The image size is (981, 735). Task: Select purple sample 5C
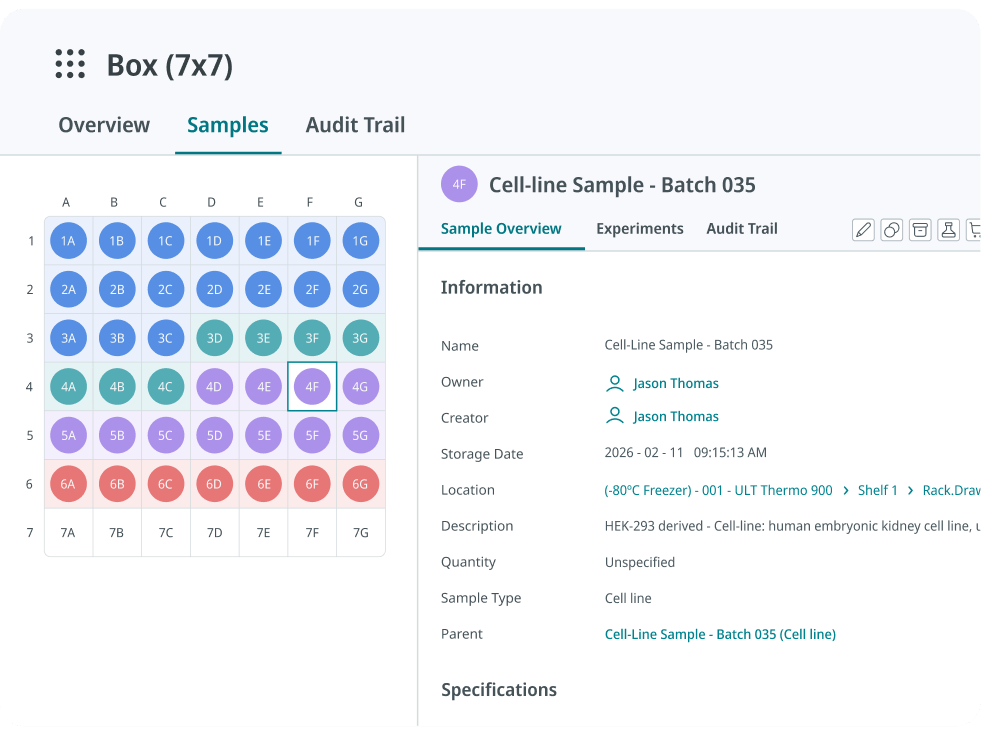(166, 435)
